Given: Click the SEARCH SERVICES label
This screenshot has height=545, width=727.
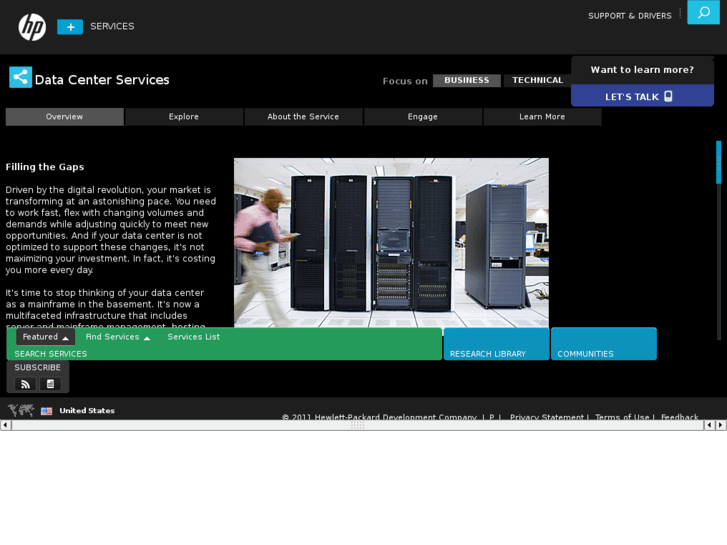Looking at the screenshot, I should (x=51, y=354).
